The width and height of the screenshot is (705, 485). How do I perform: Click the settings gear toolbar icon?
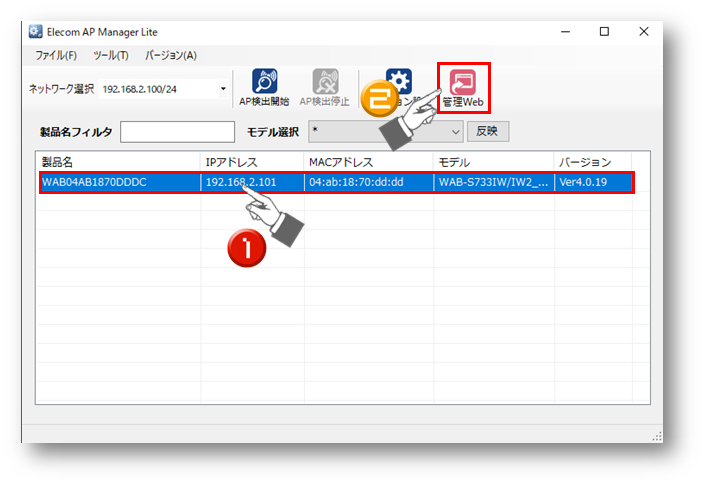399,81
